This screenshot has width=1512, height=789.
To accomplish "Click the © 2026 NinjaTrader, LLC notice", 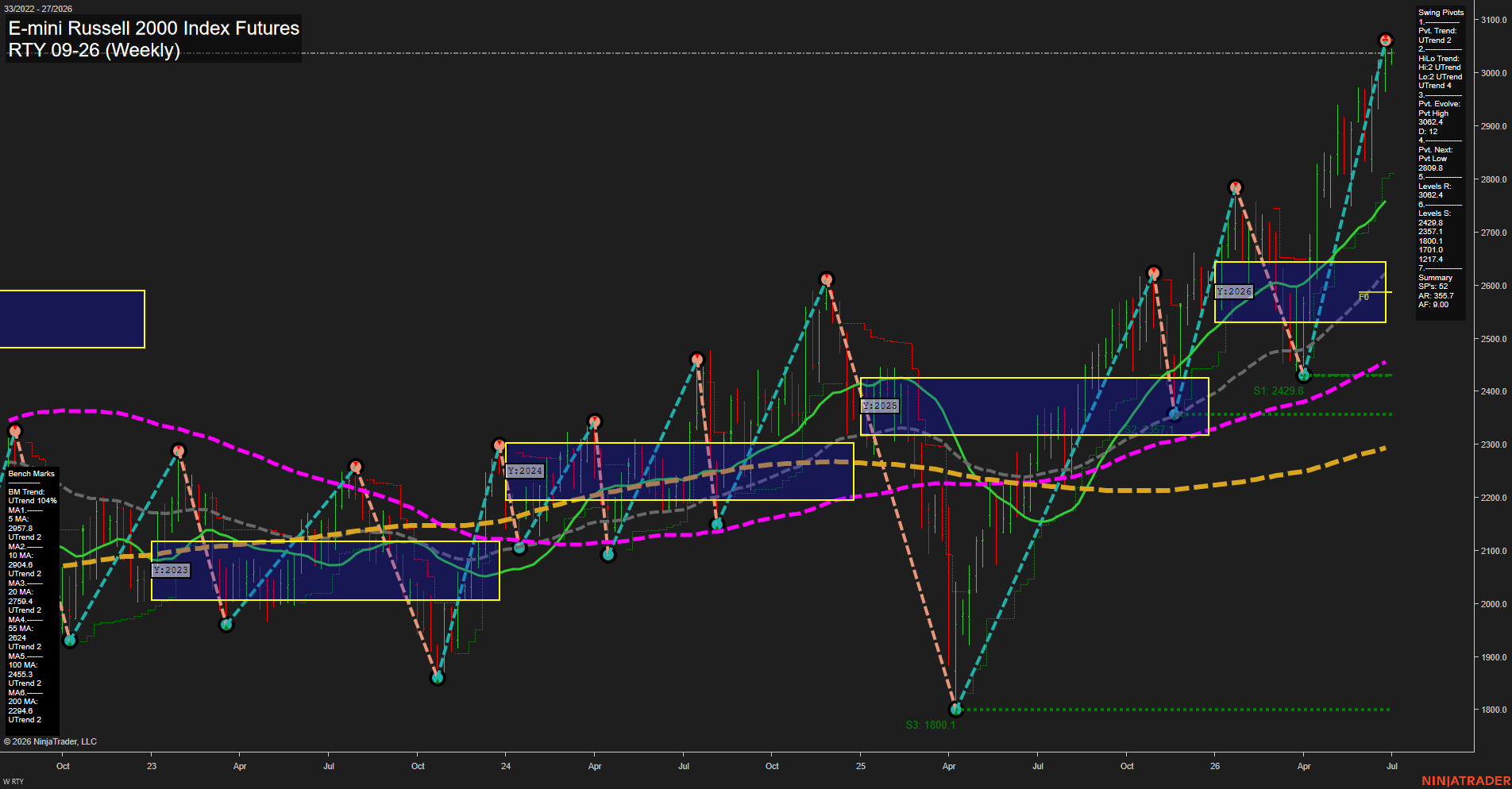I will coord(50,741).
